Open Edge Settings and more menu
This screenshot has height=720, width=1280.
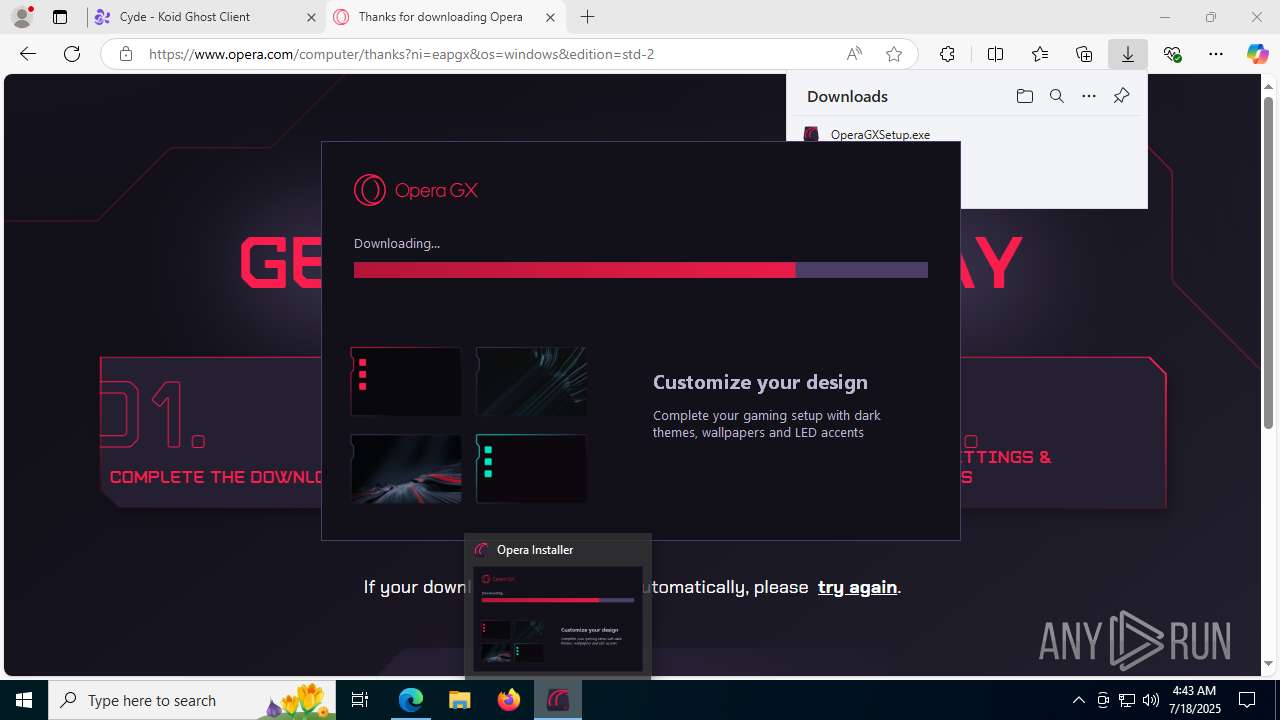click(x=1216, y=54)
